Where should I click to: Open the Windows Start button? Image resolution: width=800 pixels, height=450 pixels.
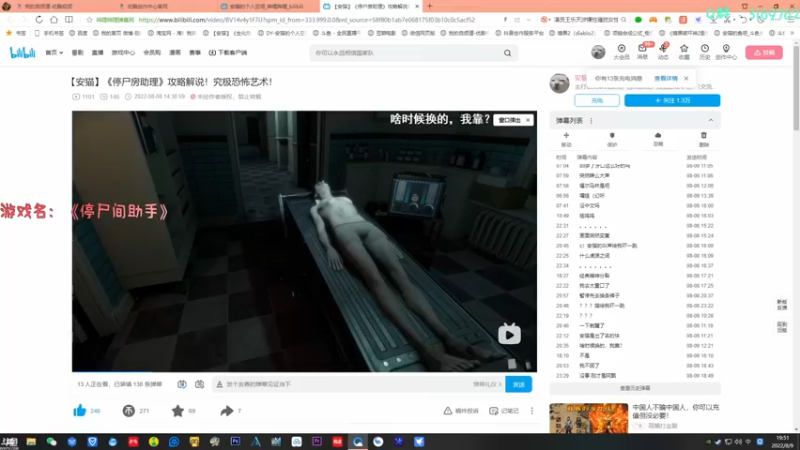pyautogui.click(x=9, y=442)
